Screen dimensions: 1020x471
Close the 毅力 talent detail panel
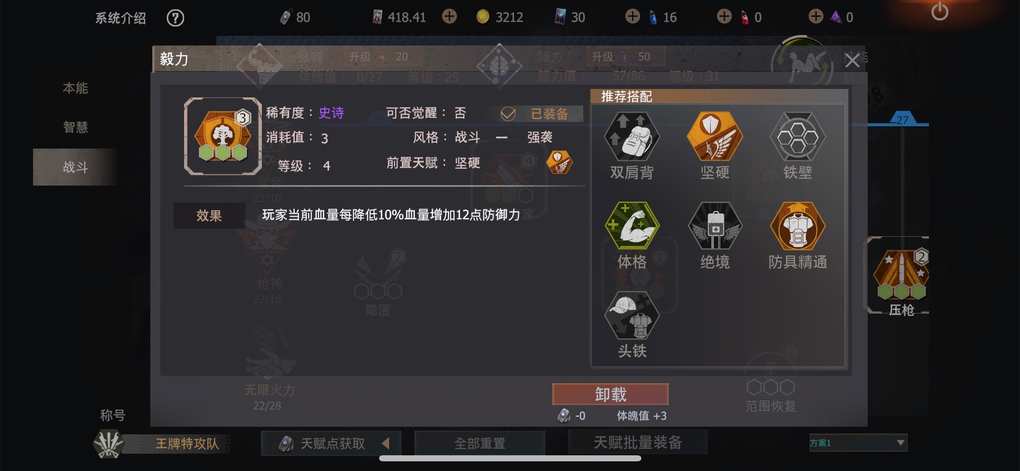[x=852, y=61]
